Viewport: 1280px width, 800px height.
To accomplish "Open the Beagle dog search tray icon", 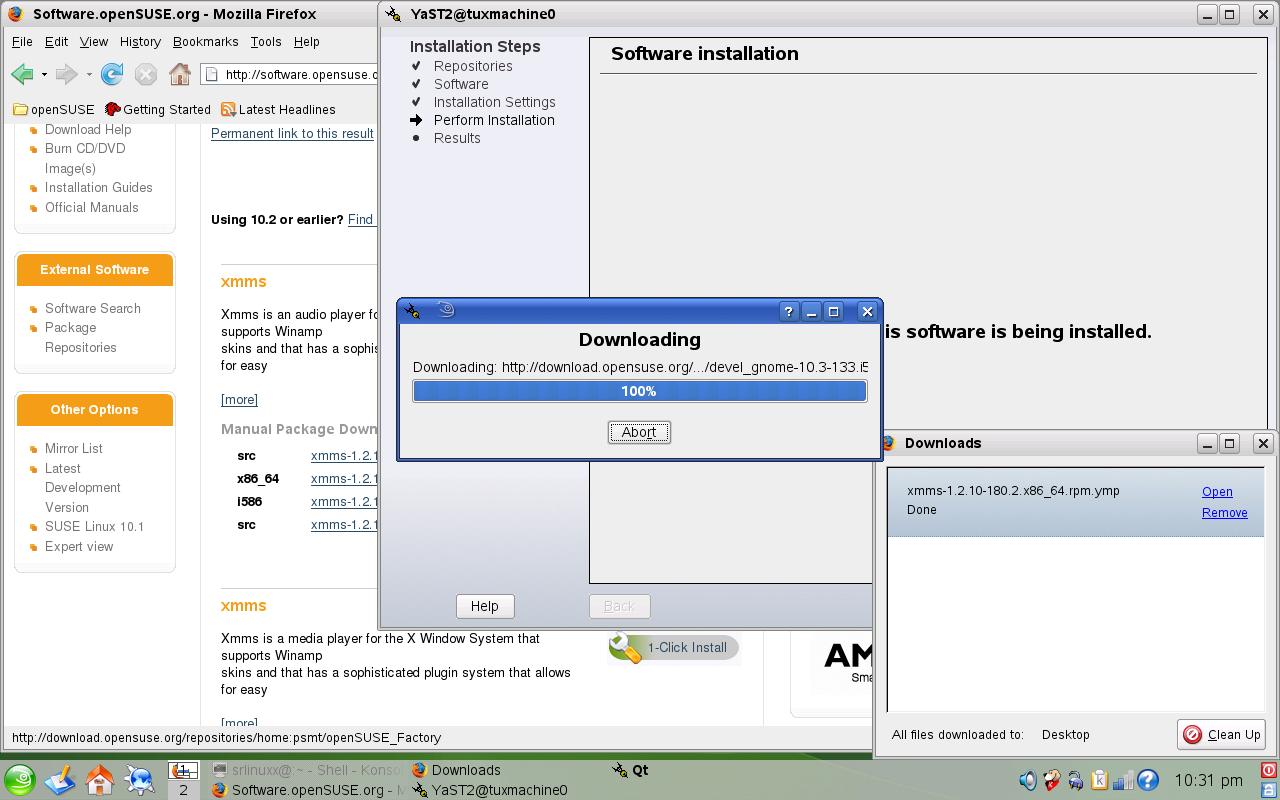I will click(1052, 780).
